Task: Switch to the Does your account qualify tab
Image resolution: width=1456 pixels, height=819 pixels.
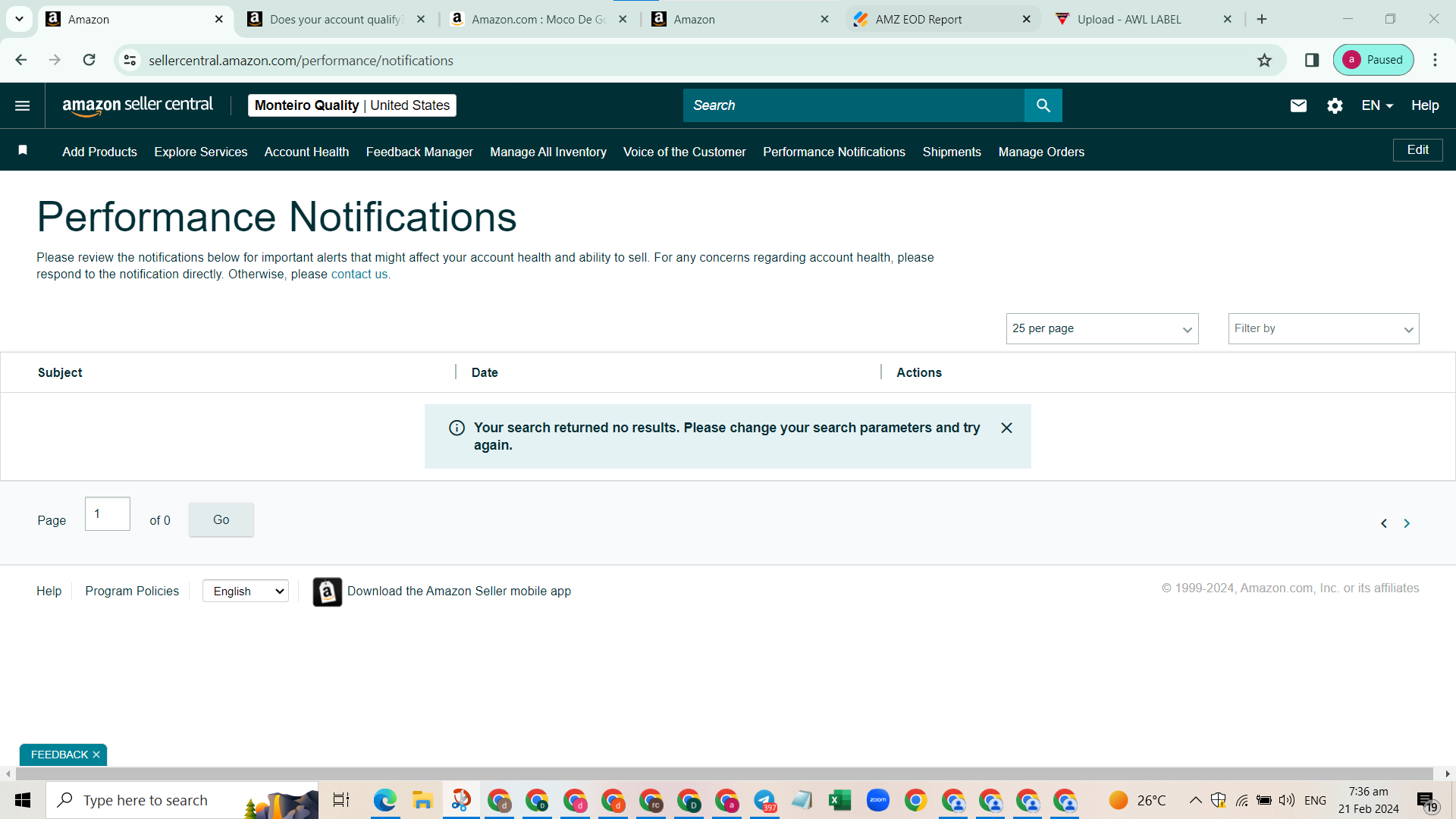Action: tap(336, 19)
